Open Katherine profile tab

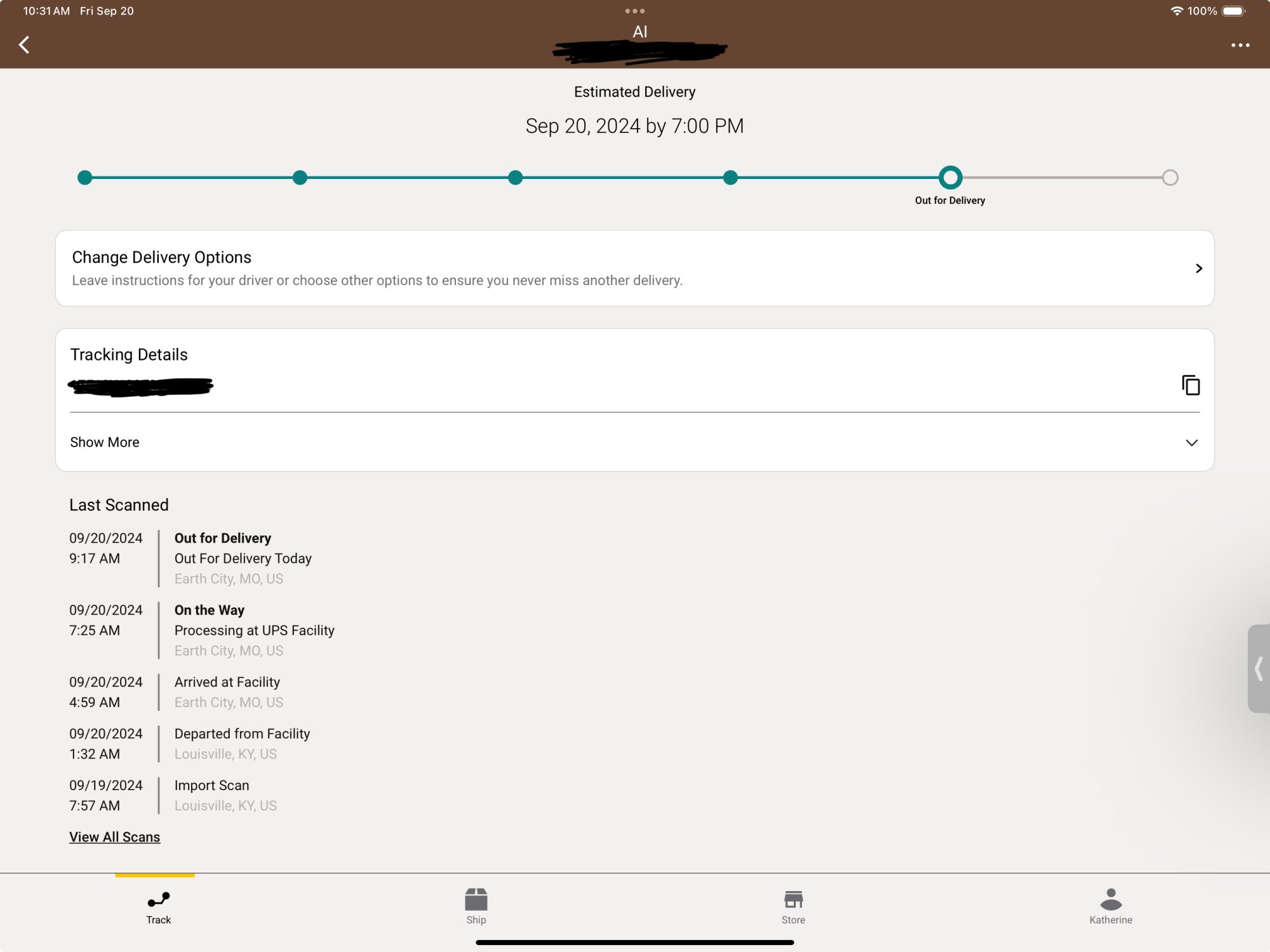tap(1110, 907)
